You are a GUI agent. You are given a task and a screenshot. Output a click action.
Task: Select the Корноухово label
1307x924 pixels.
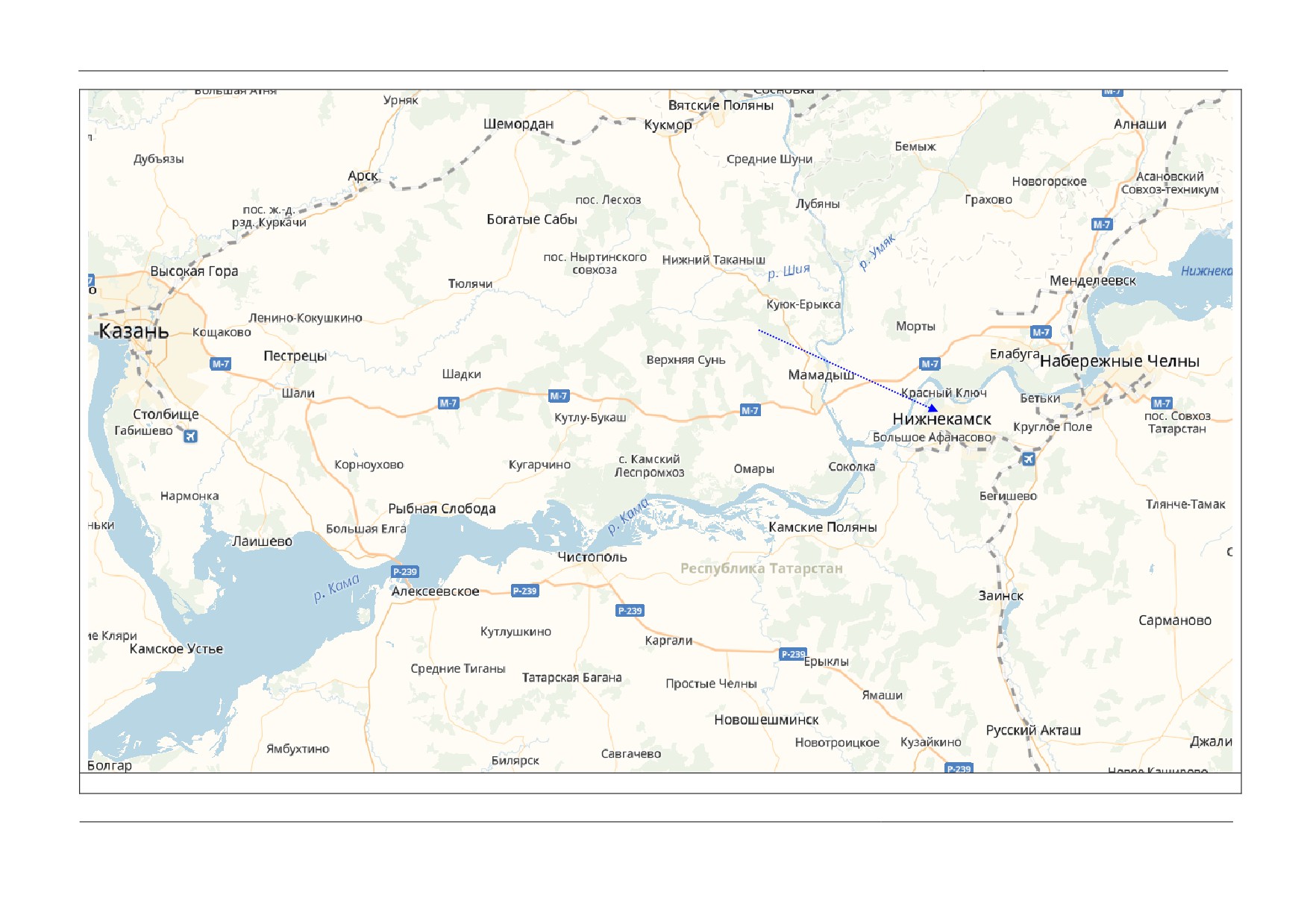(369, 465)
